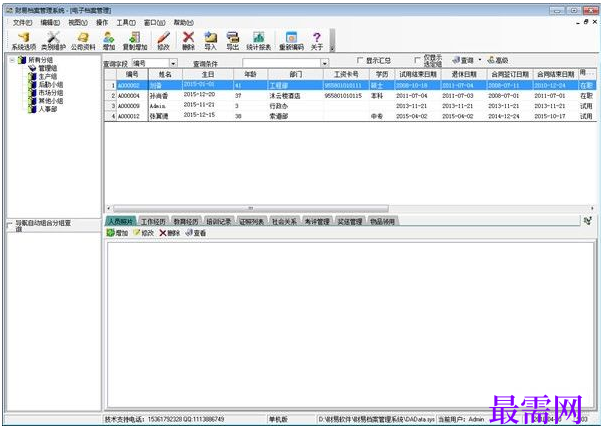
Task: Click the 学历 column header
Action: click(x=381, y=74)
